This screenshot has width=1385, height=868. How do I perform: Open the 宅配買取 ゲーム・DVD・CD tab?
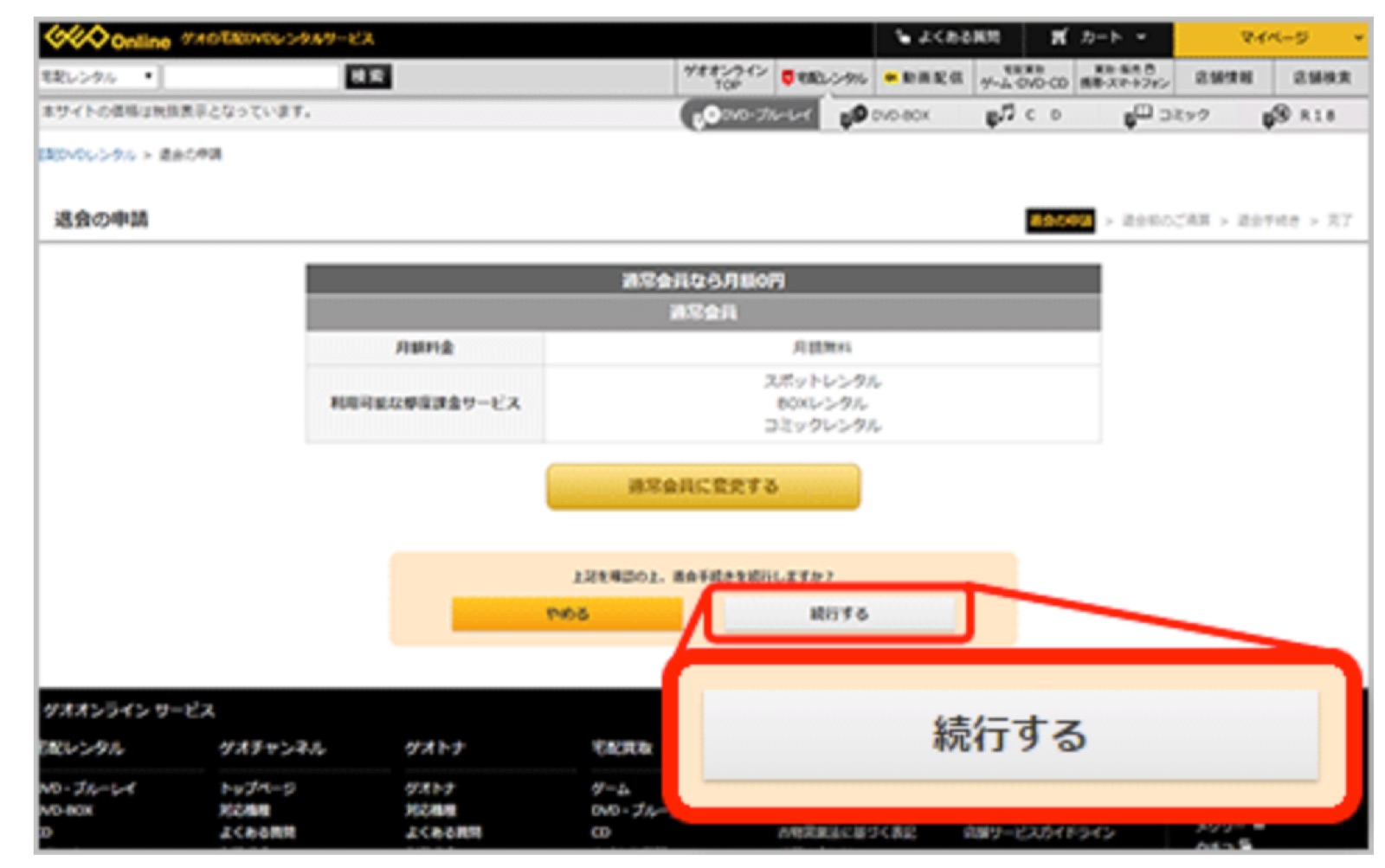[1023, 78]
